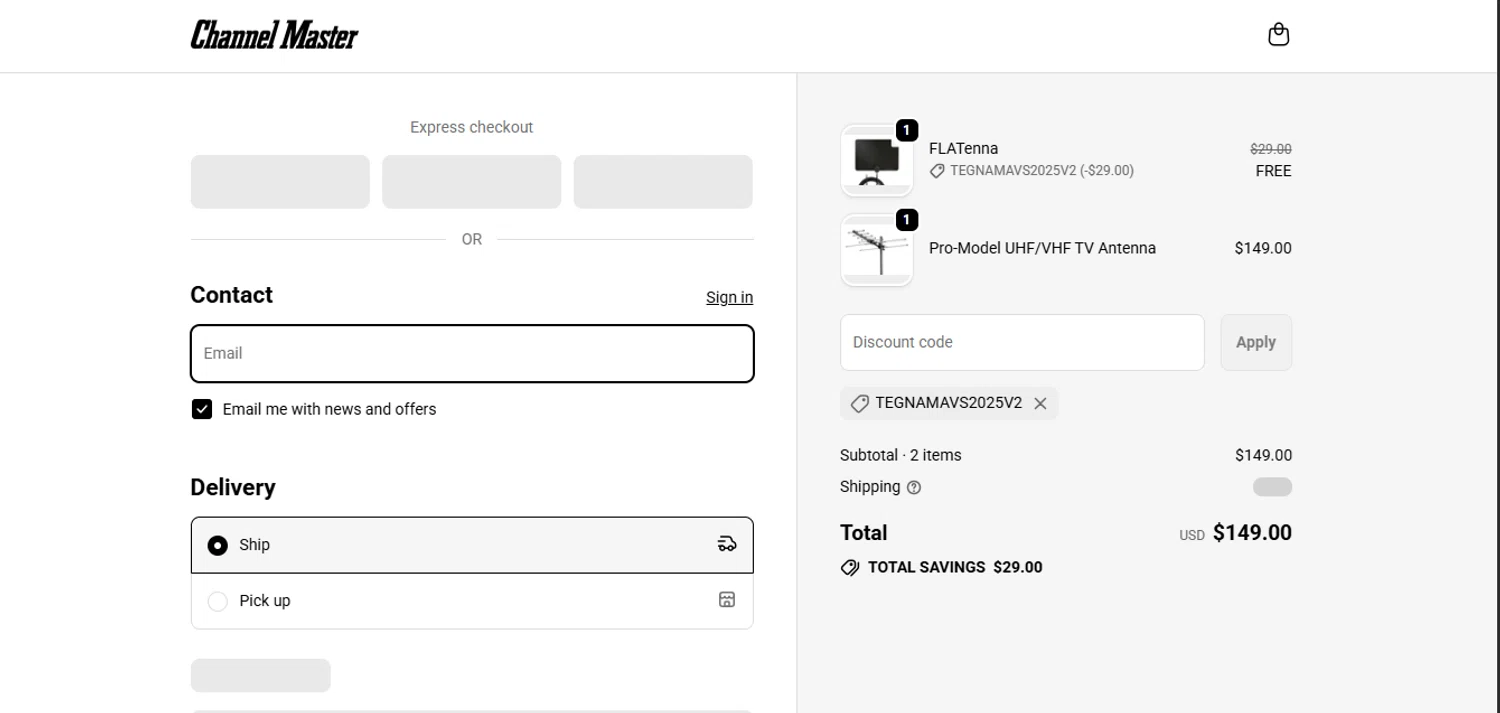
Task: Open the shopping bag cart icon
Action: click(1278, 35)
